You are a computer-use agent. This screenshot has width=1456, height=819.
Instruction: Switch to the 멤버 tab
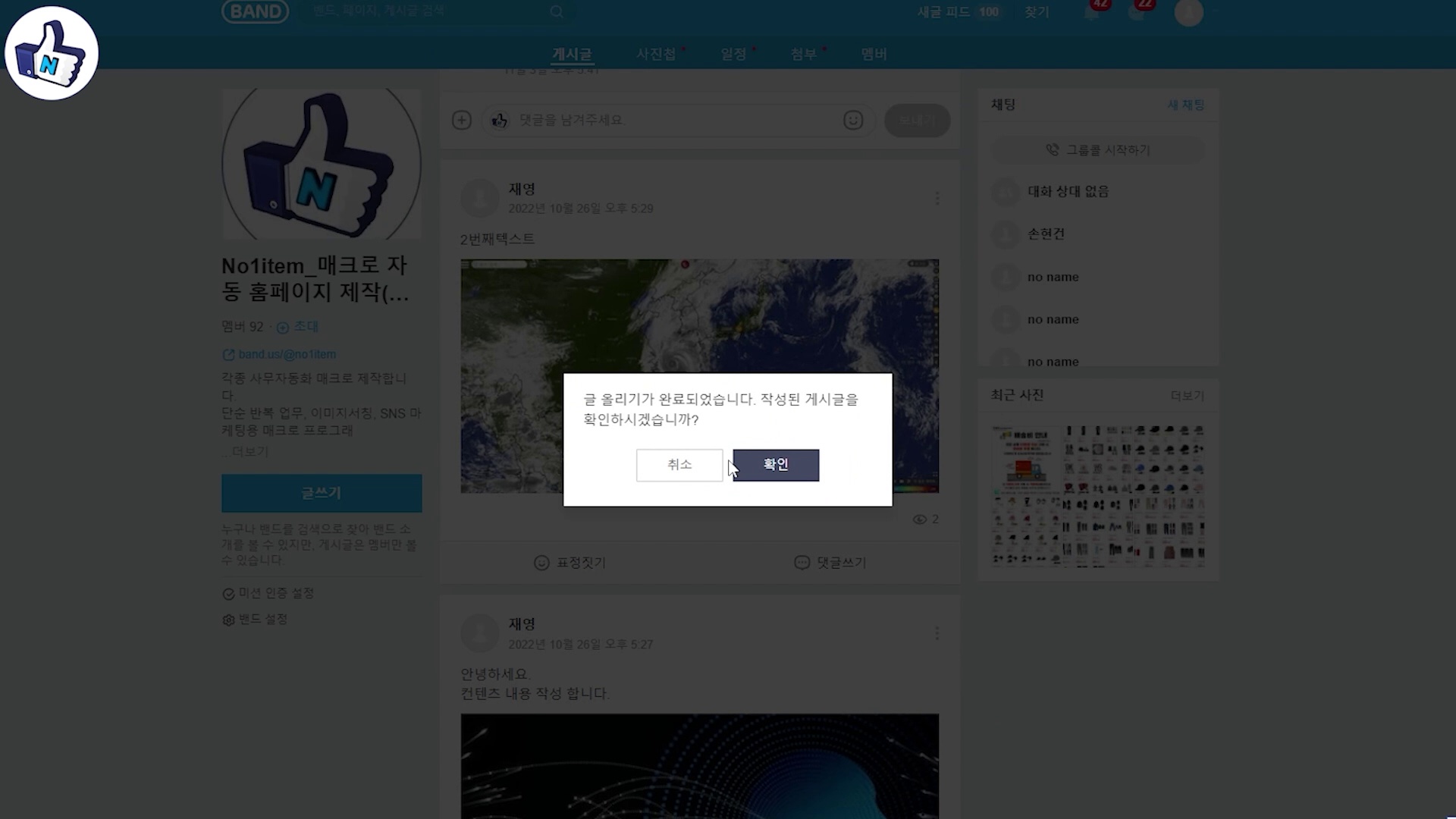(874, 54)
